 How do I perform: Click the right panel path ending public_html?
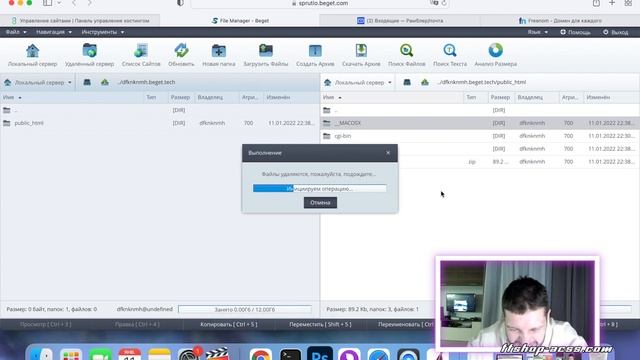482,82
